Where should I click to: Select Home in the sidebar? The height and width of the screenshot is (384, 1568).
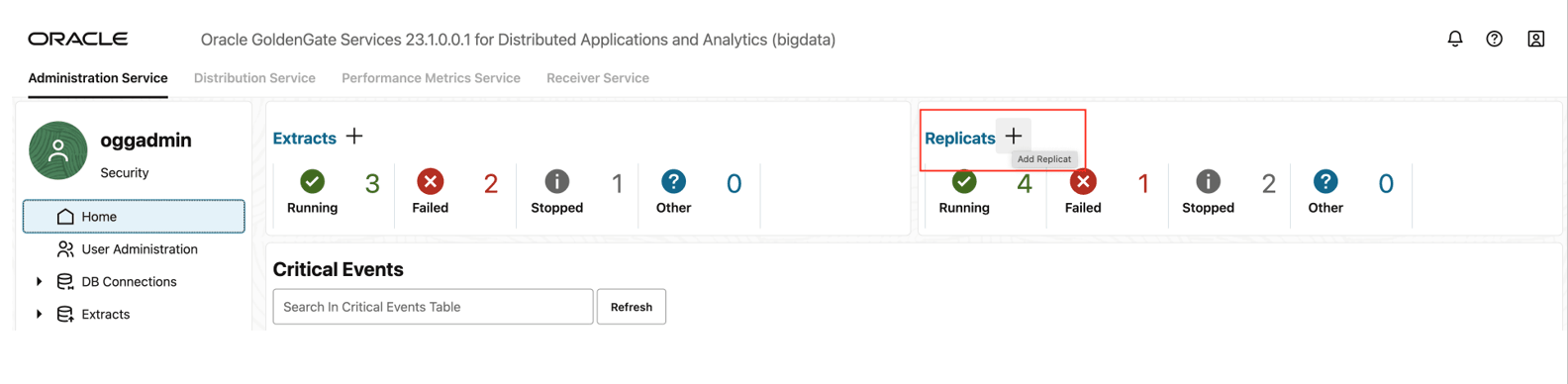[x=134, y=216]
